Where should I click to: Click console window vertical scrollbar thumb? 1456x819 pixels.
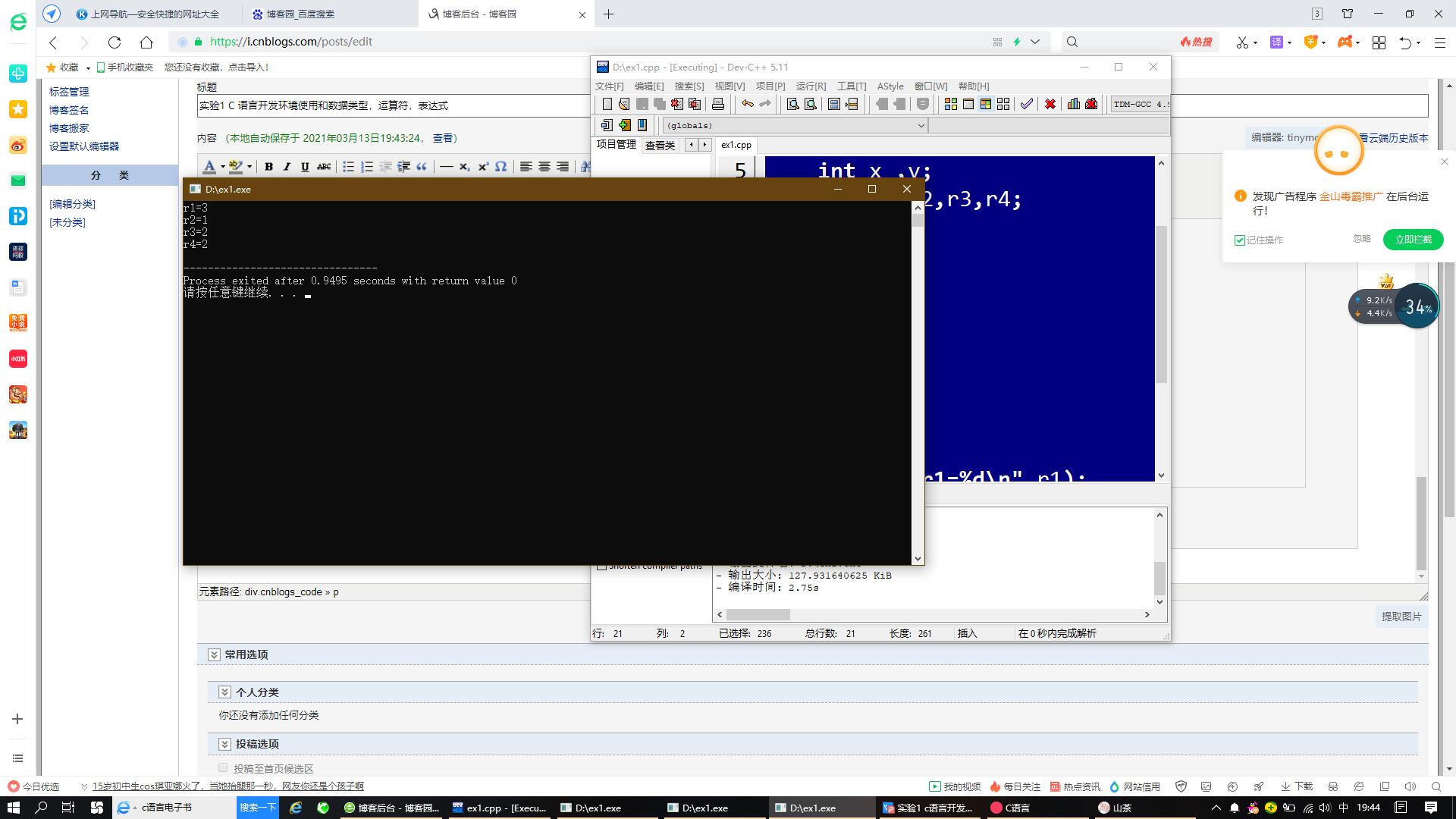918,221
